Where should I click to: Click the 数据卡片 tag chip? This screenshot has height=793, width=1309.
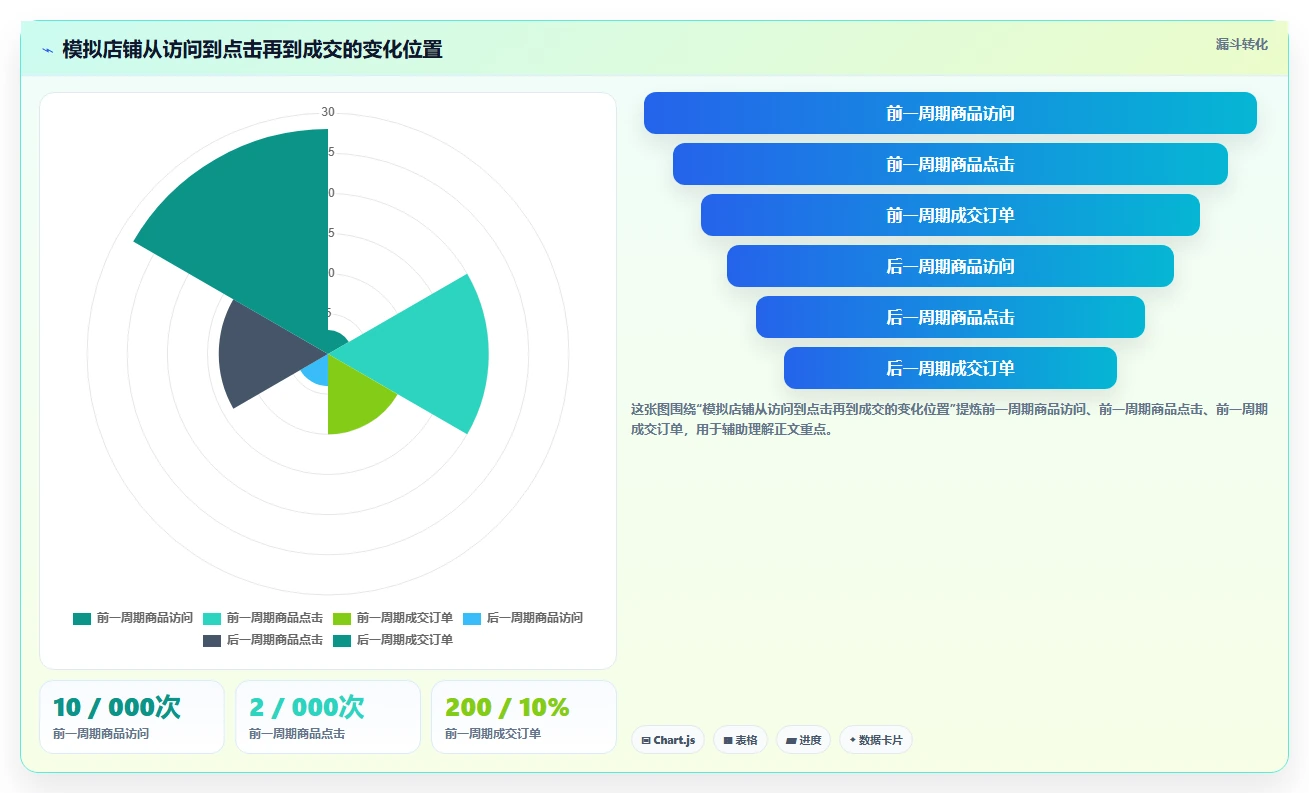tap(876, 740)
